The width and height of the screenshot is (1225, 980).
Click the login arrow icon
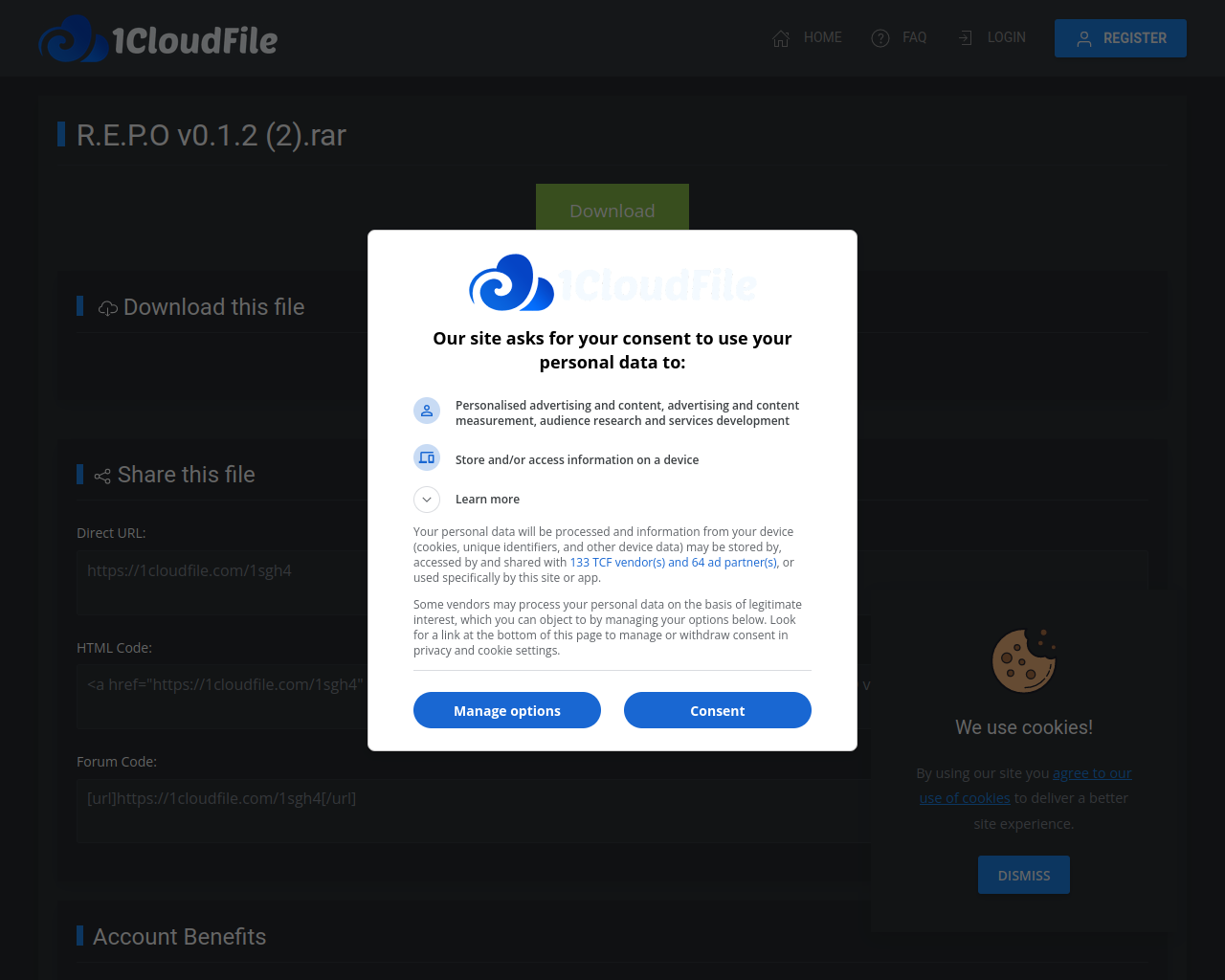[x=966, y=38]
